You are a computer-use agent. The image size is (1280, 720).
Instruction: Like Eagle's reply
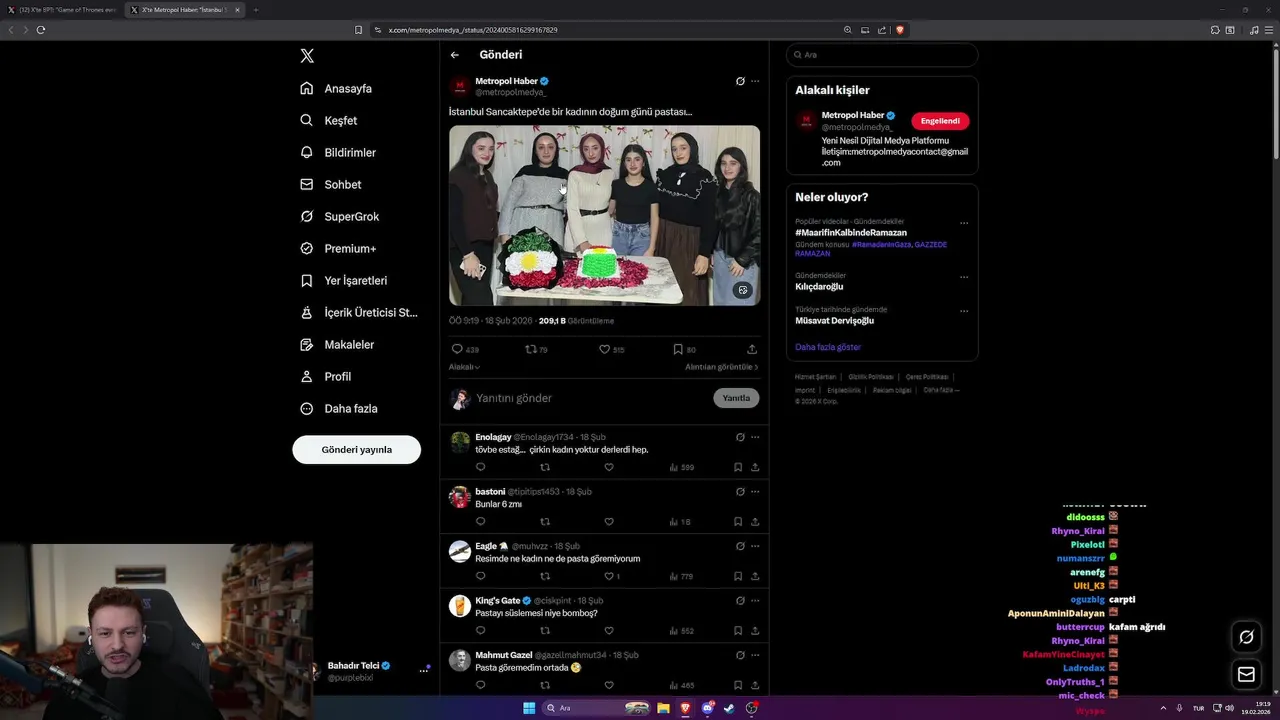click(x=611, y=576)
